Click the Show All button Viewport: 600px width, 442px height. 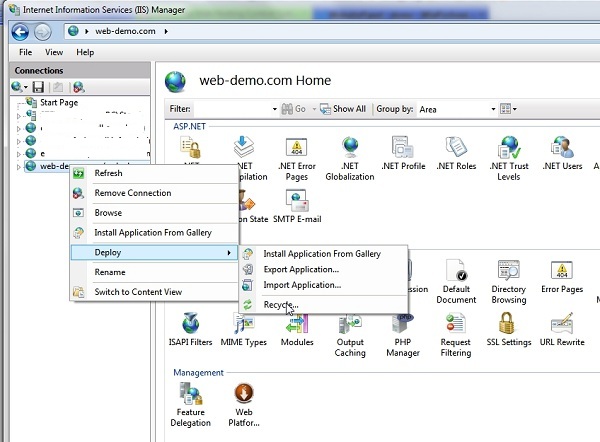[x=343, y=109]
